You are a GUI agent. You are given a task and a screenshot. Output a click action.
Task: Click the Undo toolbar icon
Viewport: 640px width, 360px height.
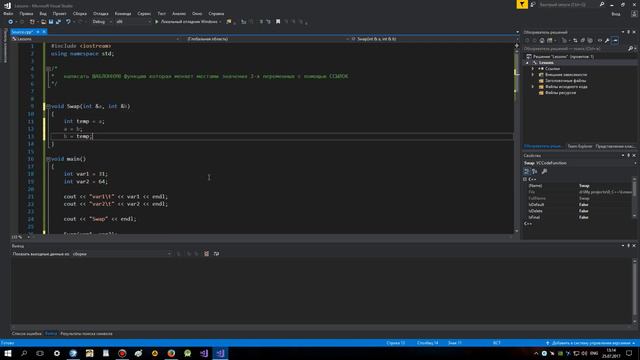(x=68, y=22)
